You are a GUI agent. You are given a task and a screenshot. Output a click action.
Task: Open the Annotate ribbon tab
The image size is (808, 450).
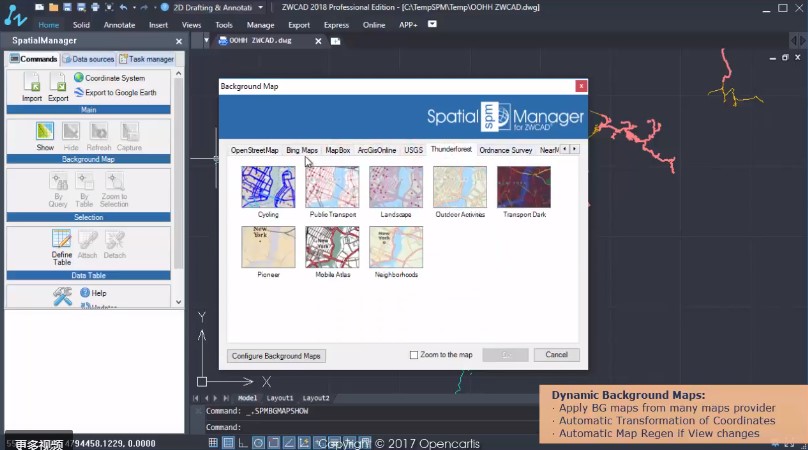point(119,24)
